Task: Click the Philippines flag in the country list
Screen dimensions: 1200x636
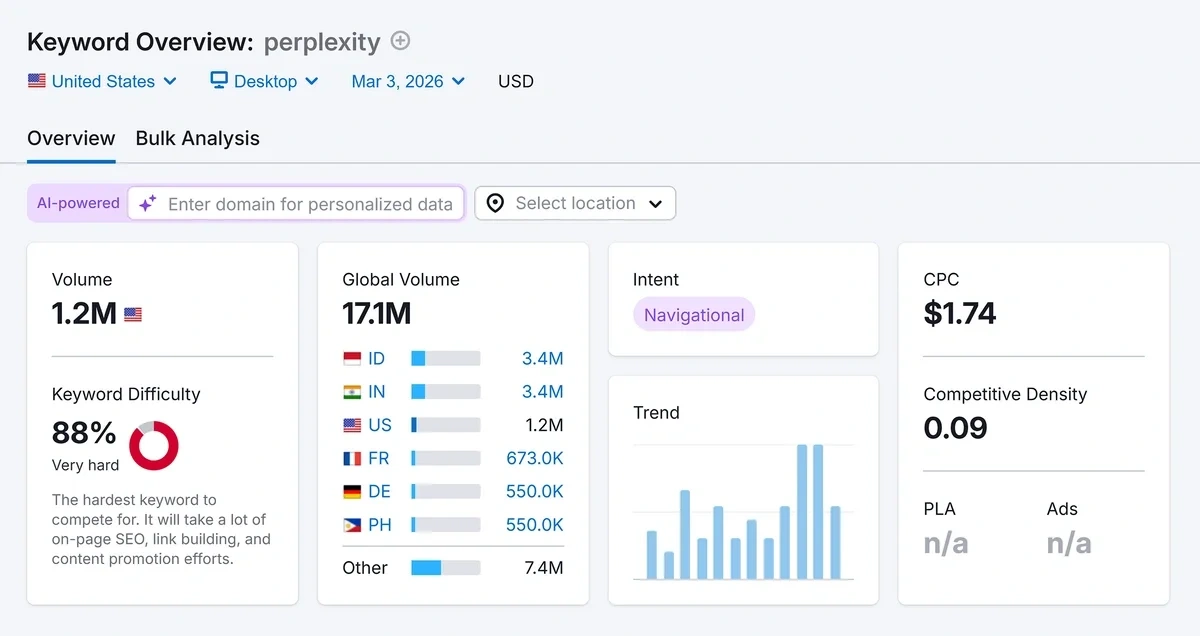Action: 351,524
